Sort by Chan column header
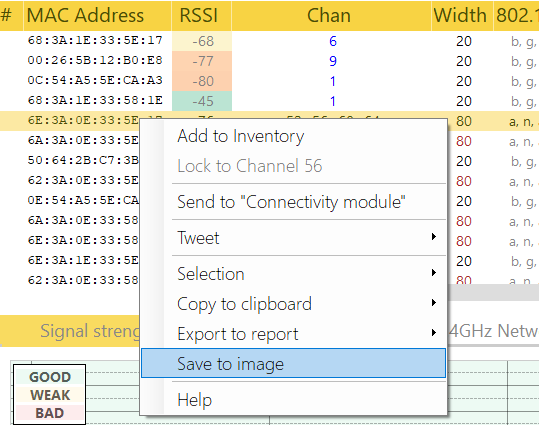The width and height of the screenshot is (539, 425). coord(331,15)
